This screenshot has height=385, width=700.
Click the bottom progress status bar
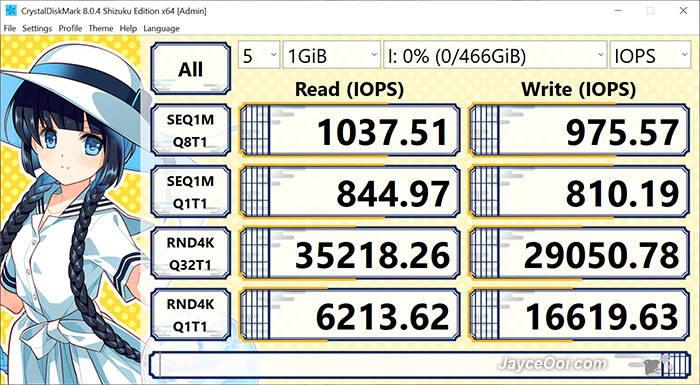click(420, 365)
